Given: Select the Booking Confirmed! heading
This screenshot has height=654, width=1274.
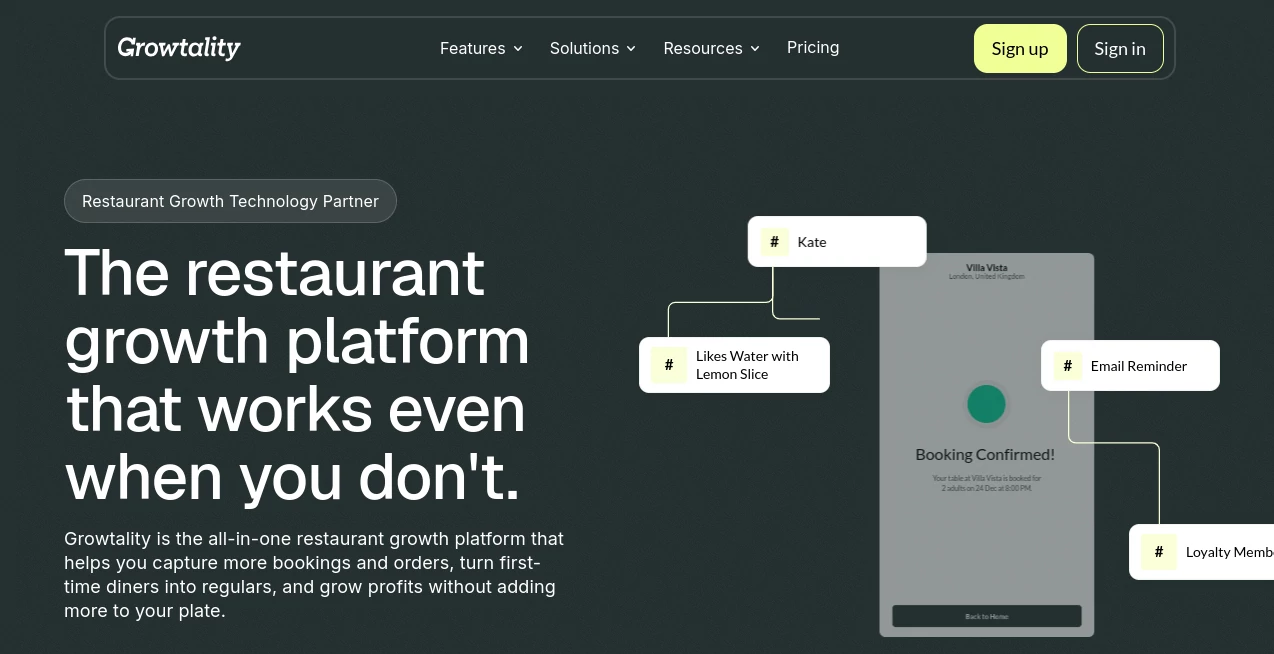Looking at the screenshot, I should [985, 454].
